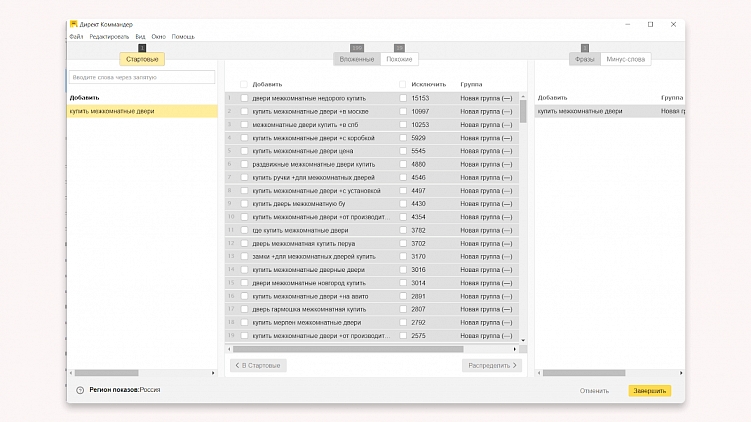Close the Директ Коммандер window
751x422 pixels.
coord(673,24)
